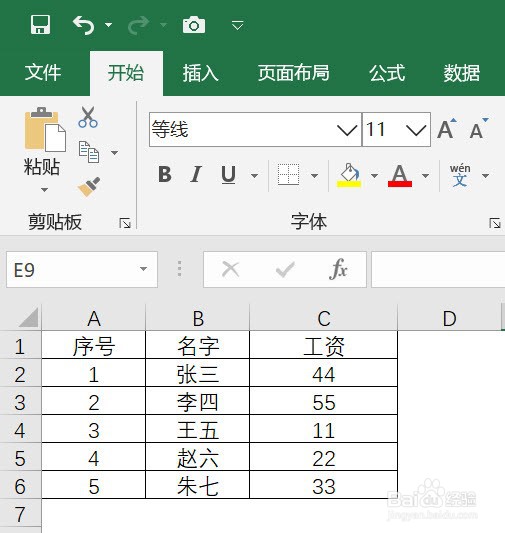
Task: Open Customize Quick Access Toolbar dropdown
Action: point(237,25)
